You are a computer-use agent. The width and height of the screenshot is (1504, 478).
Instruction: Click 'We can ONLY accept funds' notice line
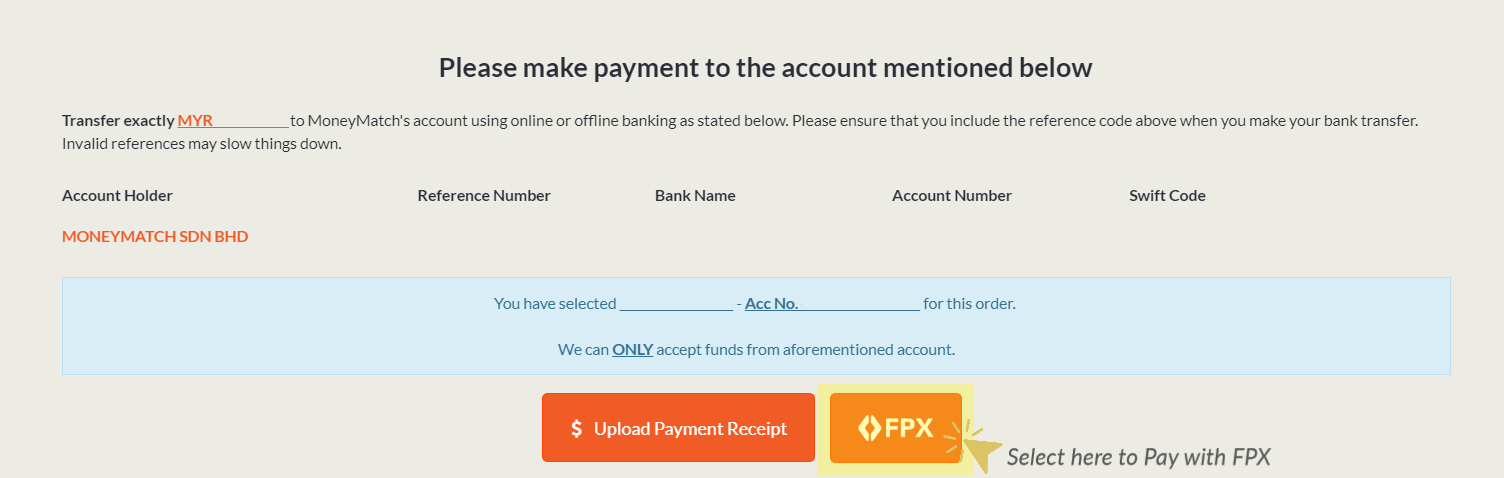756,349
